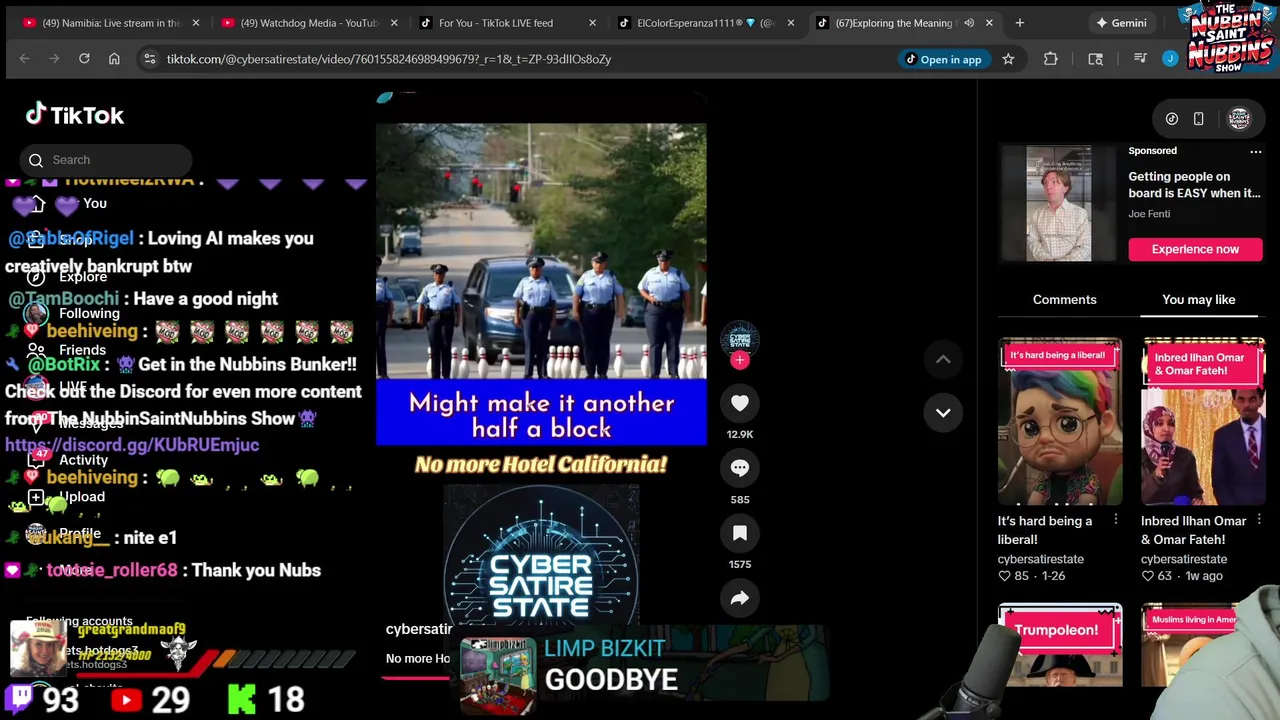Open the Friends sidebar item
The height and width of the screenshot is (720, 1280).
point(82,350)
